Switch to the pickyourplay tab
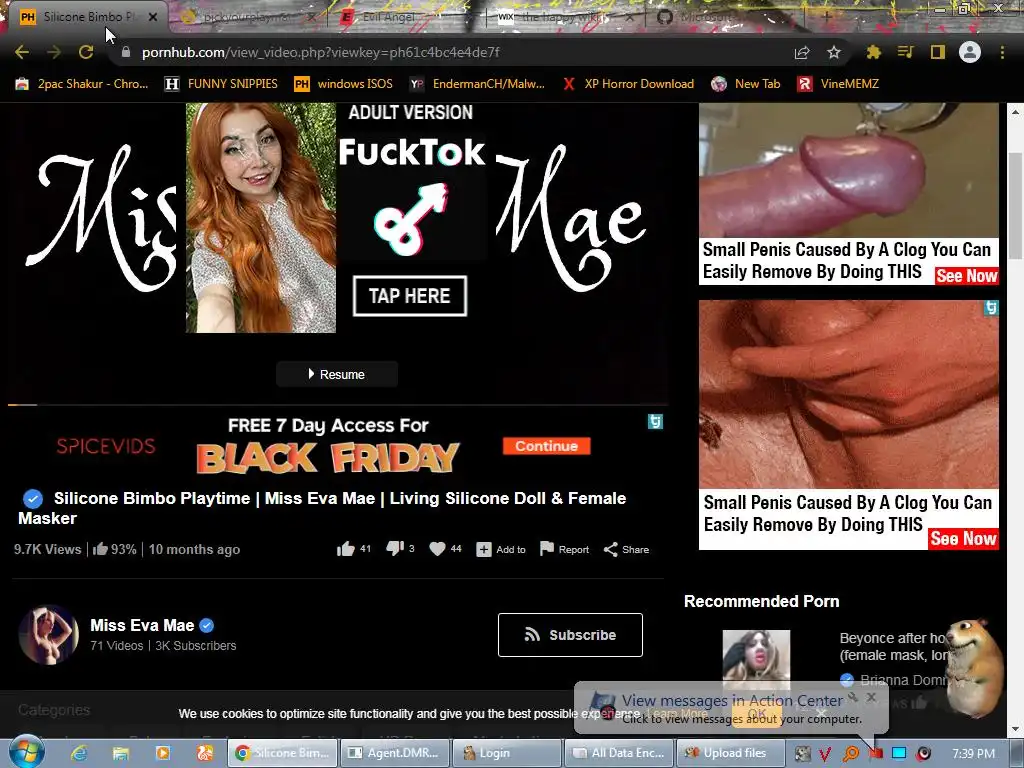 click(247, 18)
